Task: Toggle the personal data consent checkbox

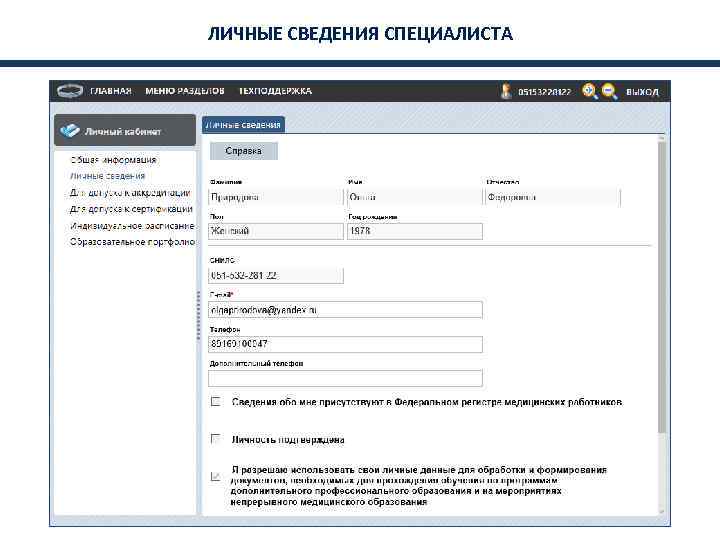Action: 215,476
